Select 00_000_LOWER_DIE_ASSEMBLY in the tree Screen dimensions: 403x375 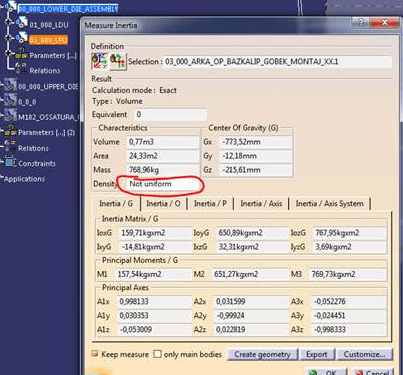tap(68, 9)
